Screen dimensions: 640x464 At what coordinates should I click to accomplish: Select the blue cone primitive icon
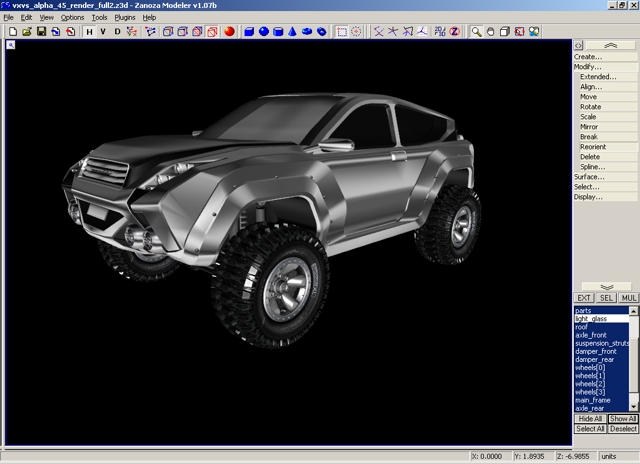click(293, 32)
